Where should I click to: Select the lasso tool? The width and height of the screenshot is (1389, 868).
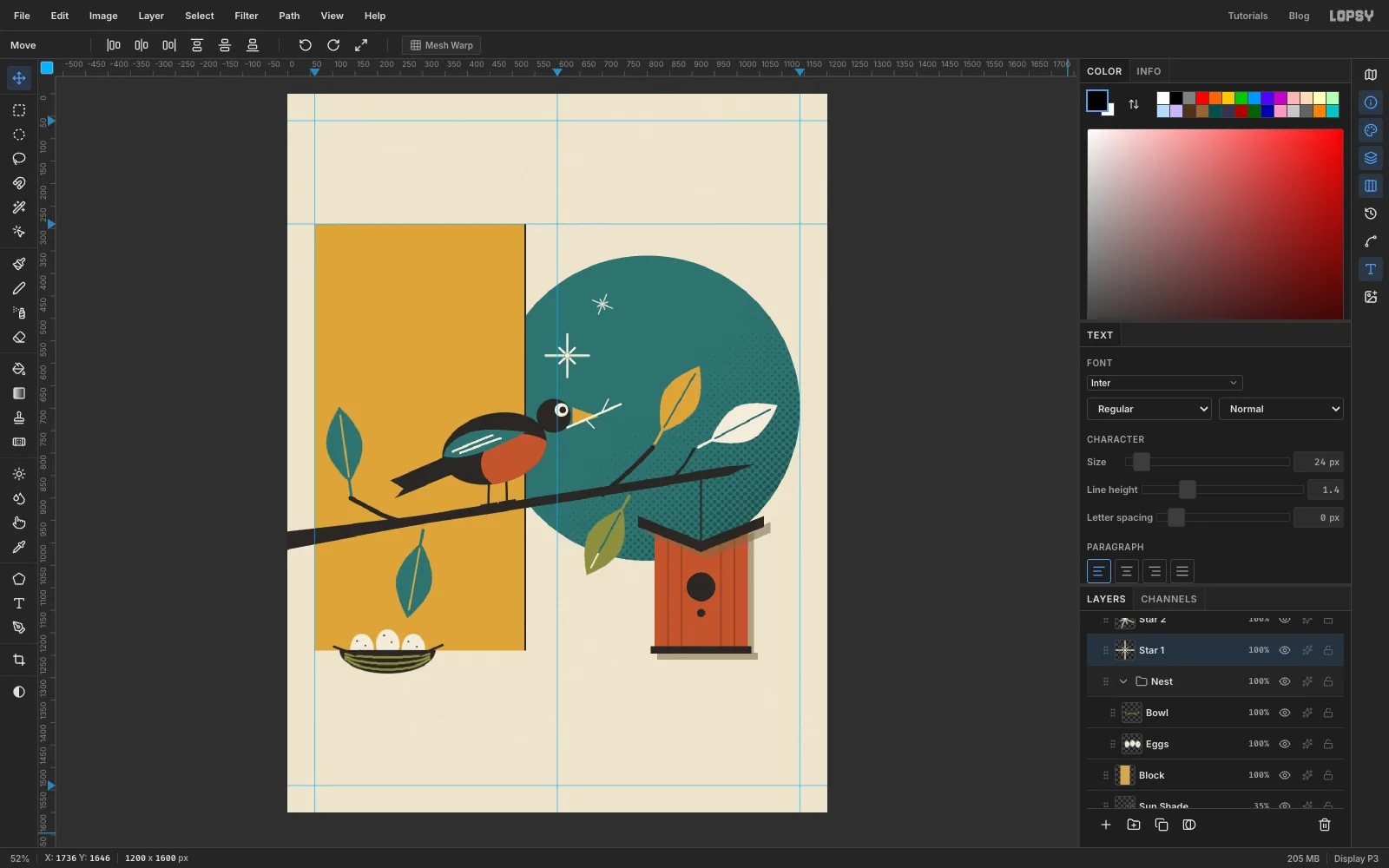point(19,159)
